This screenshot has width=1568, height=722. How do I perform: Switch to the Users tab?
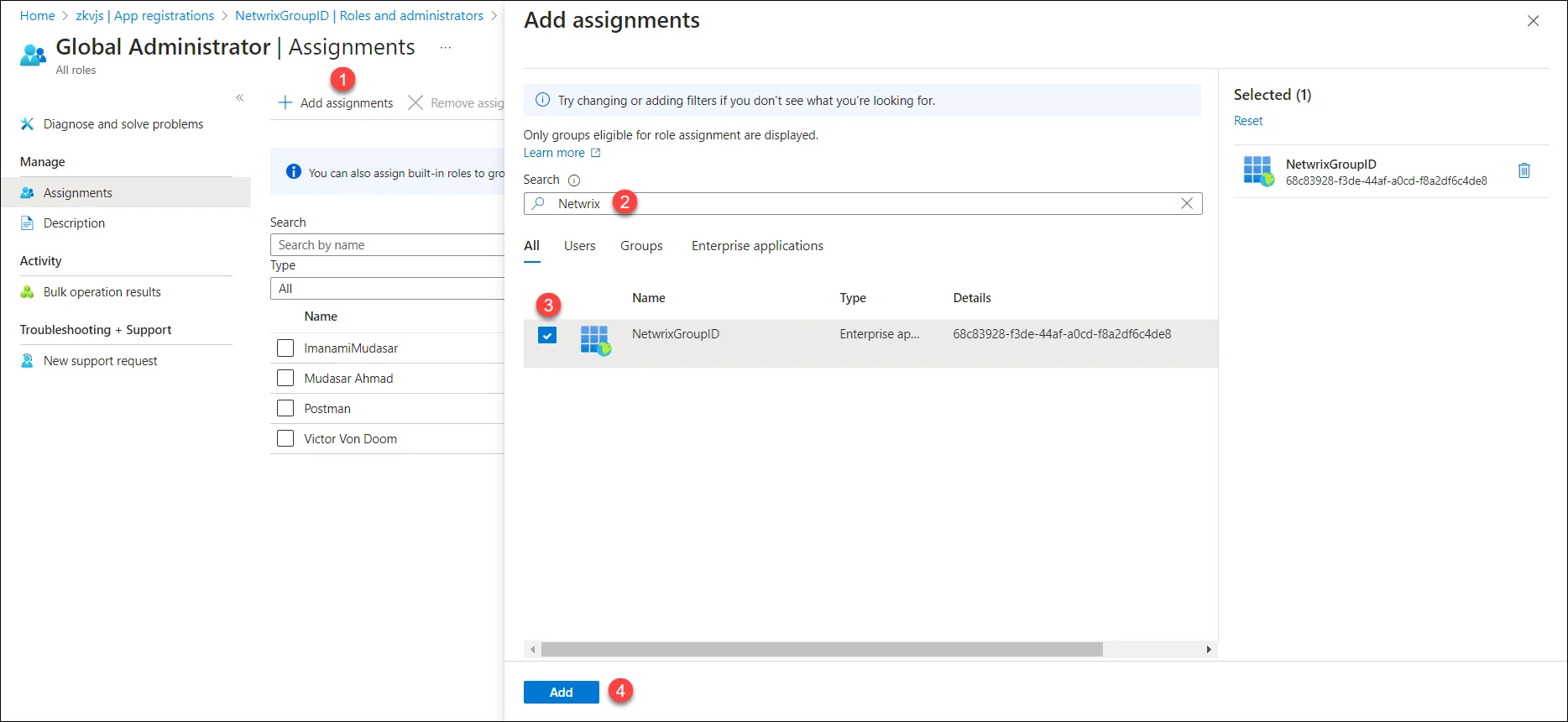click(580, 246)
